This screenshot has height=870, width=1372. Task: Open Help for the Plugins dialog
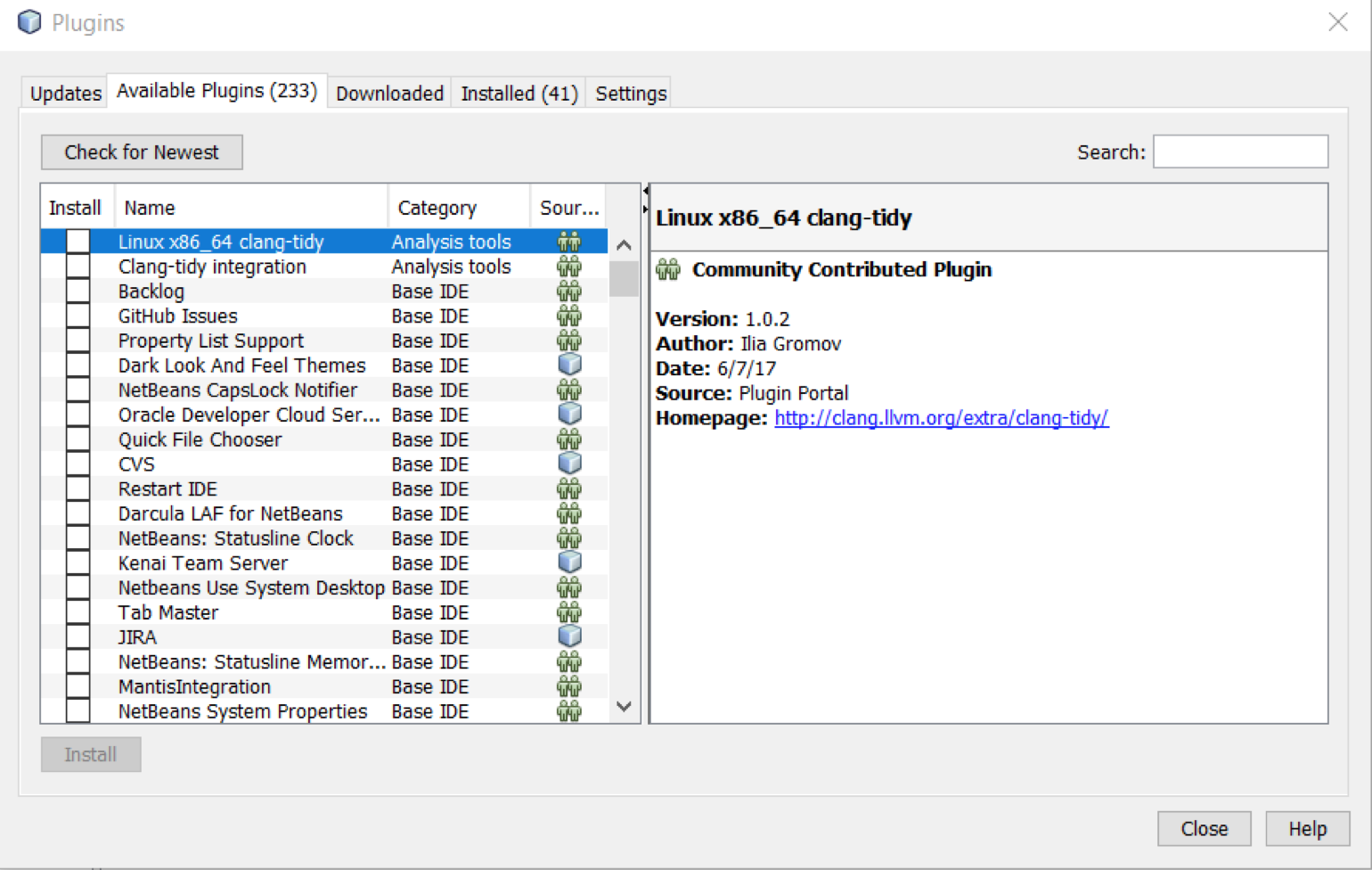pyautogui.click(x=1308, y=829)
